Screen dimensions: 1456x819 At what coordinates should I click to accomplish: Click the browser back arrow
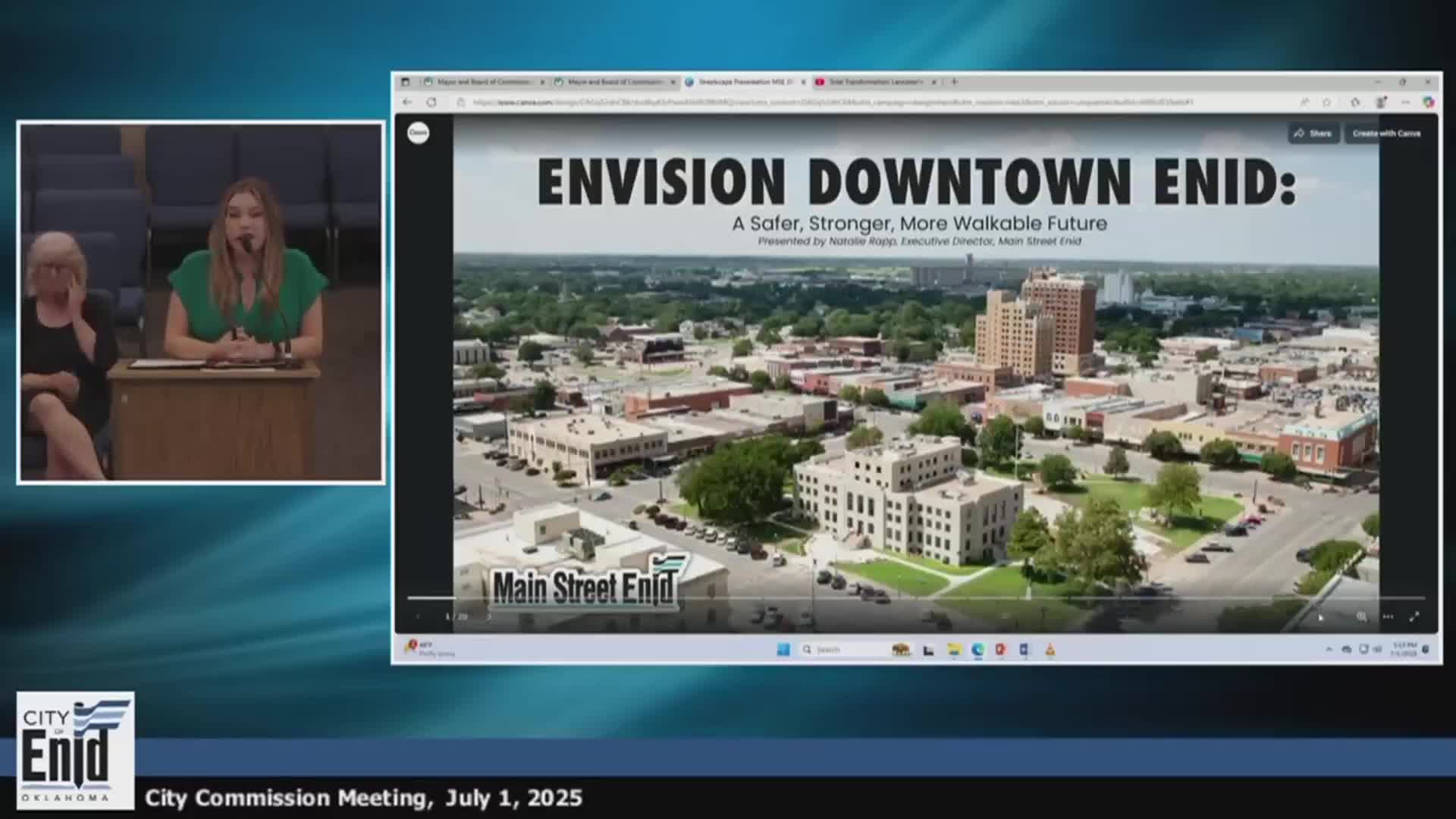407,102
